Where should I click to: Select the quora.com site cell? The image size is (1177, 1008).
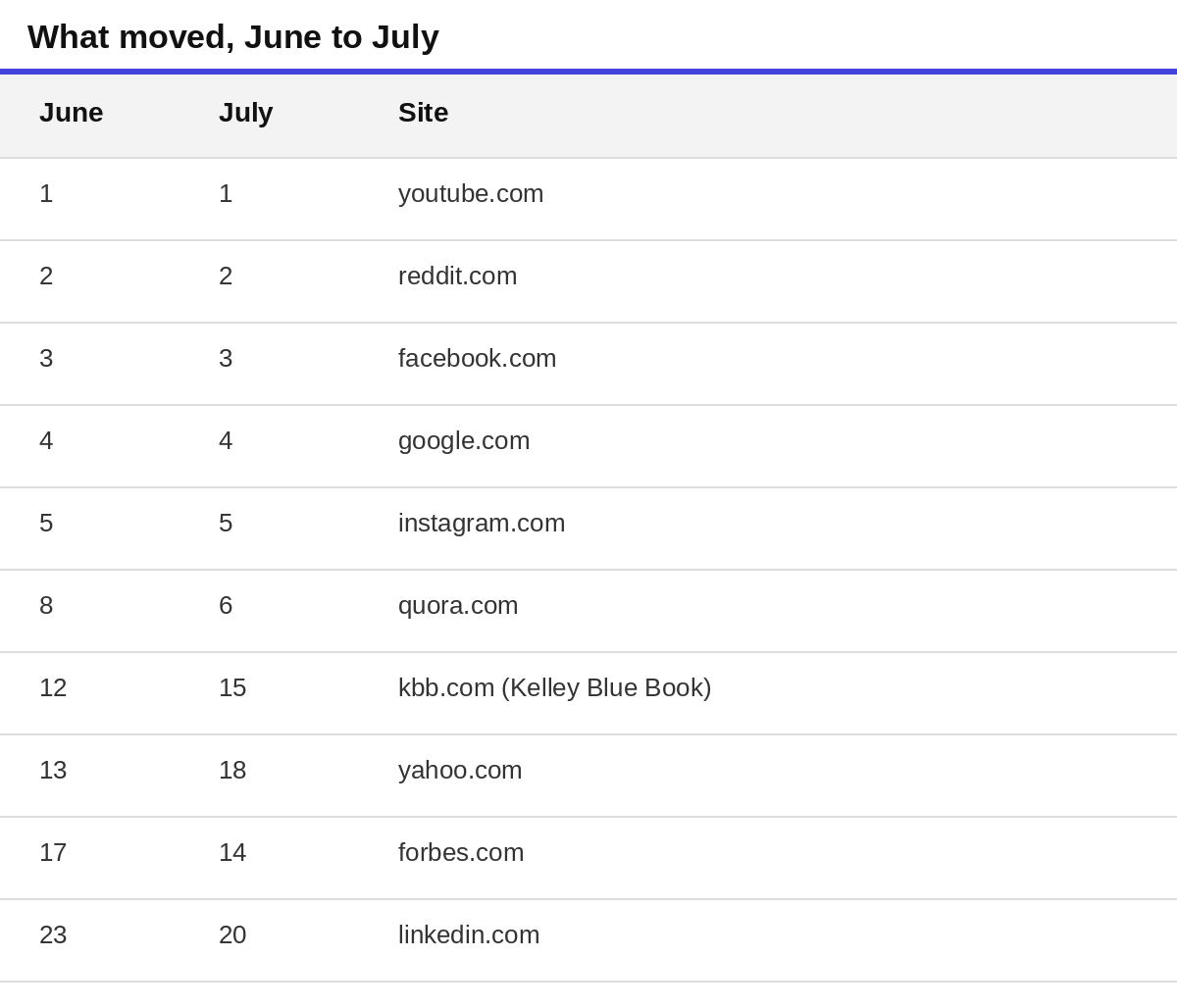(458, 606)
